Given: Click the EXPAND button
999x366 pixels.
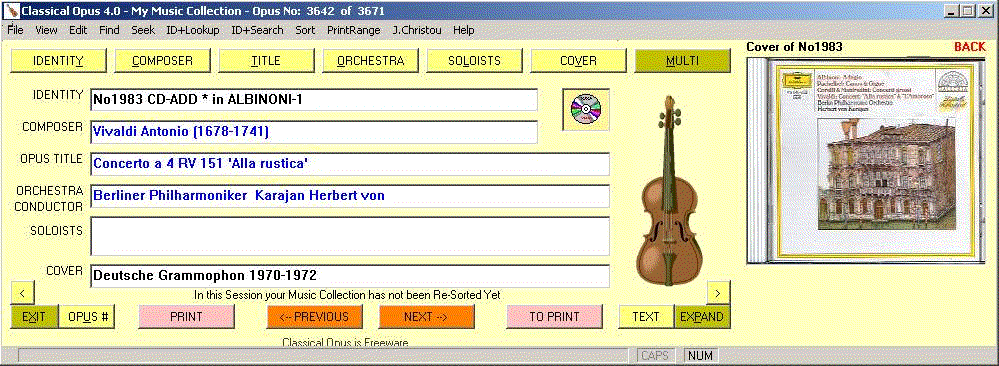Looking at the screenshot, I should point(702,317).
